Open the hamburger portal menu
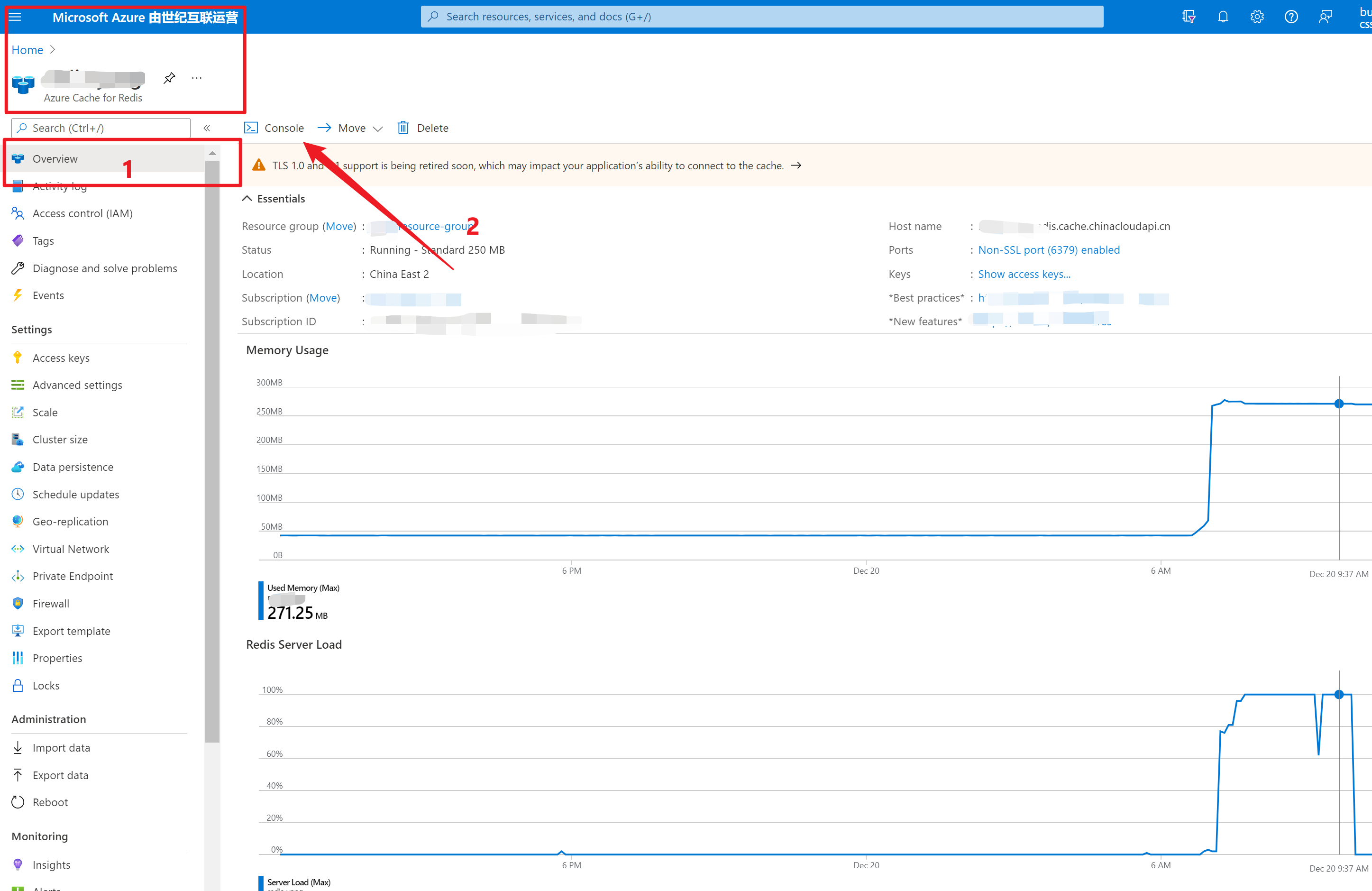 [x=16, y=17]
